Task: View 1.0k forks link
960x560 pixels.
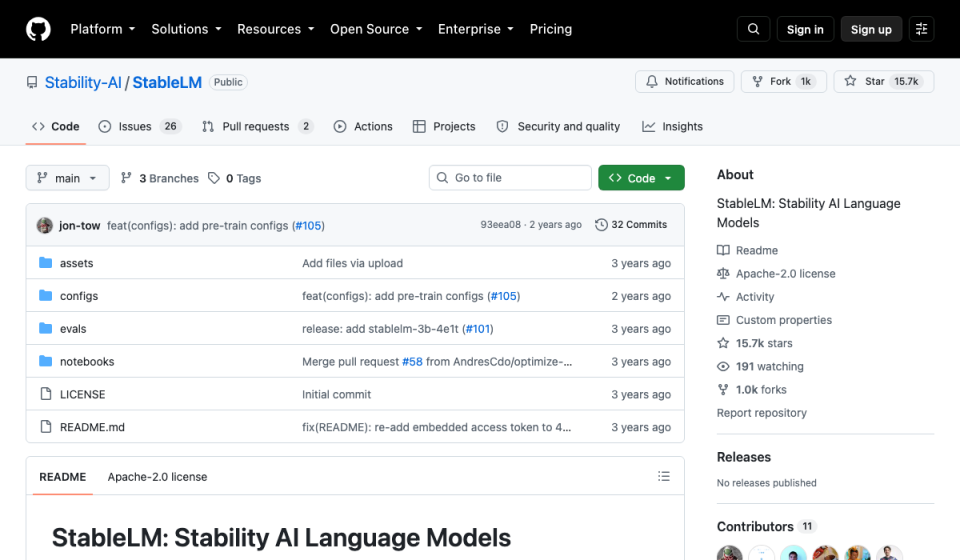Action: pos(752,390)
